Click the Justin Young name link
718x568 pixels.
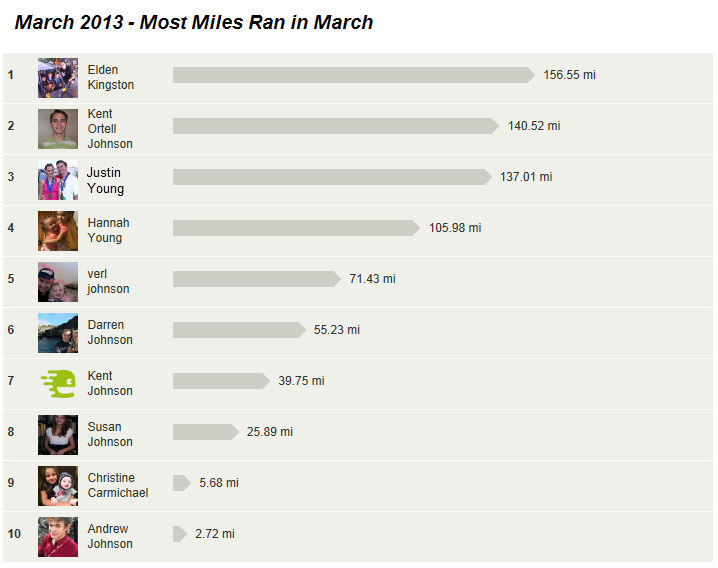tap(105, 180)
